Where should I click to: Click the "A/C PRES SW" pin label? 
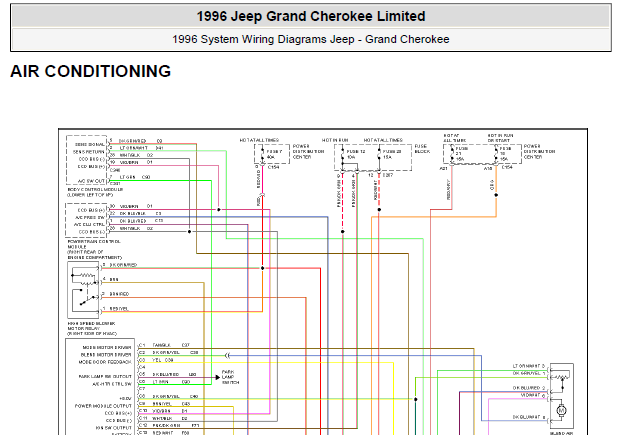point(90,218)
